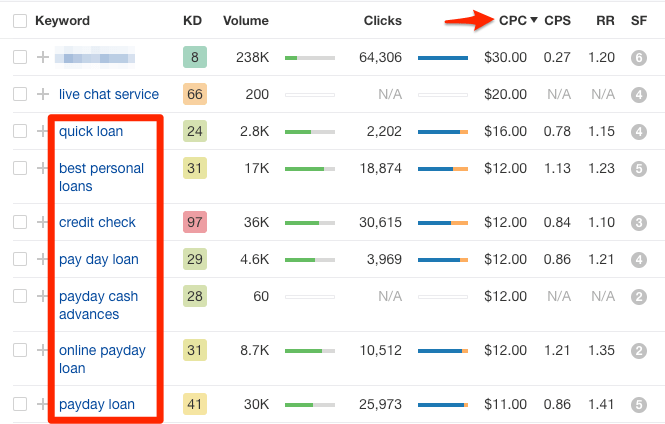The width and height of the screenshot is (665, 424).
Task: Click the SF badge 6 in first row
Action: (639, 58)
